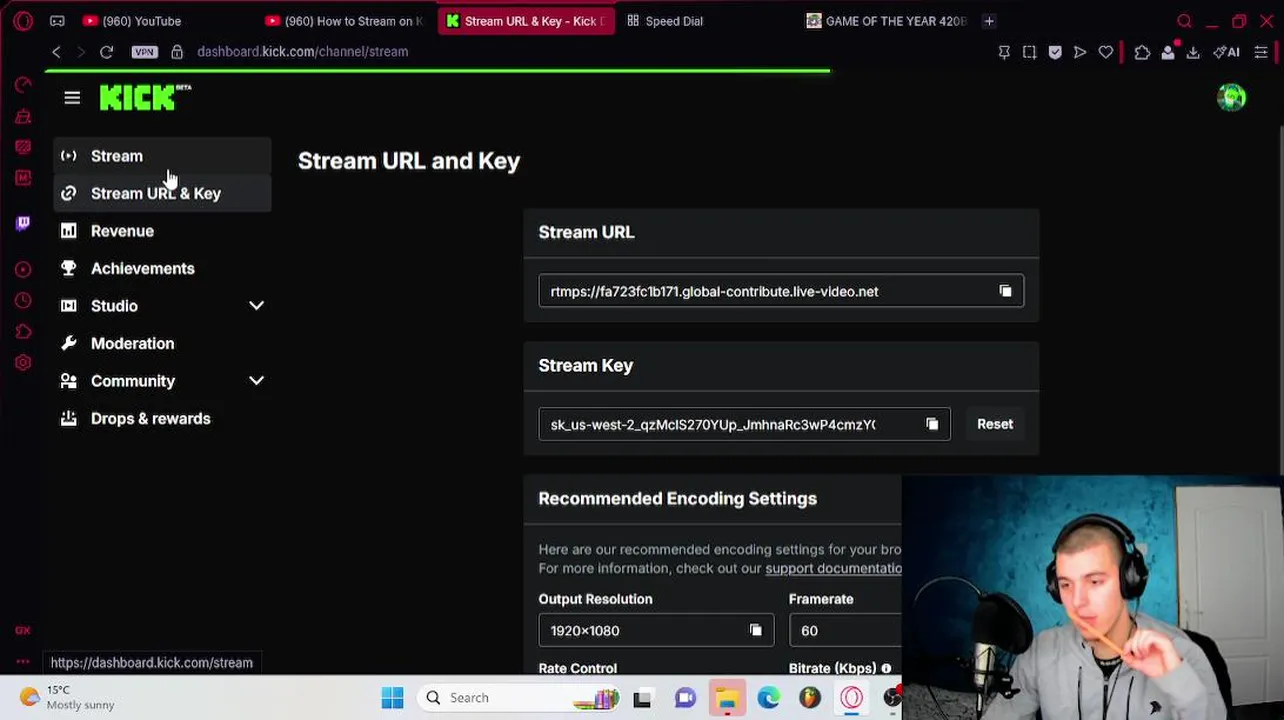Open a new browser tab
The image size is (1284, 720).
tap(989, 21)
